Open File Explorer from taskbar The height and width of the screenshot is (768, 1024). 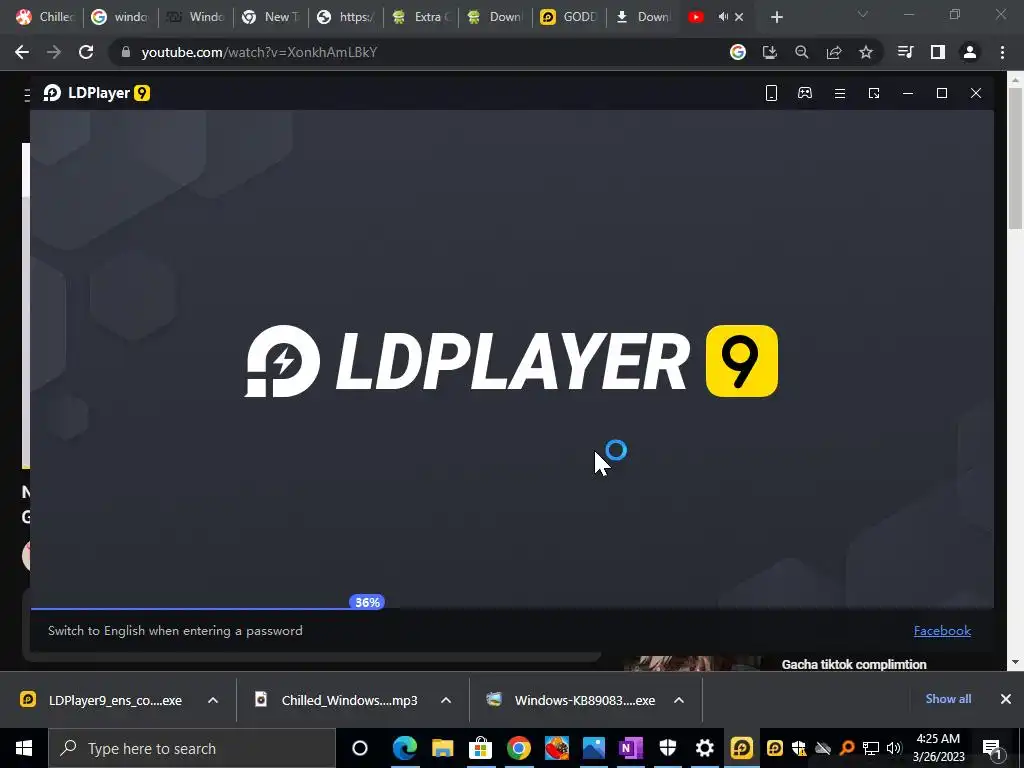click(x=443, y=748)
